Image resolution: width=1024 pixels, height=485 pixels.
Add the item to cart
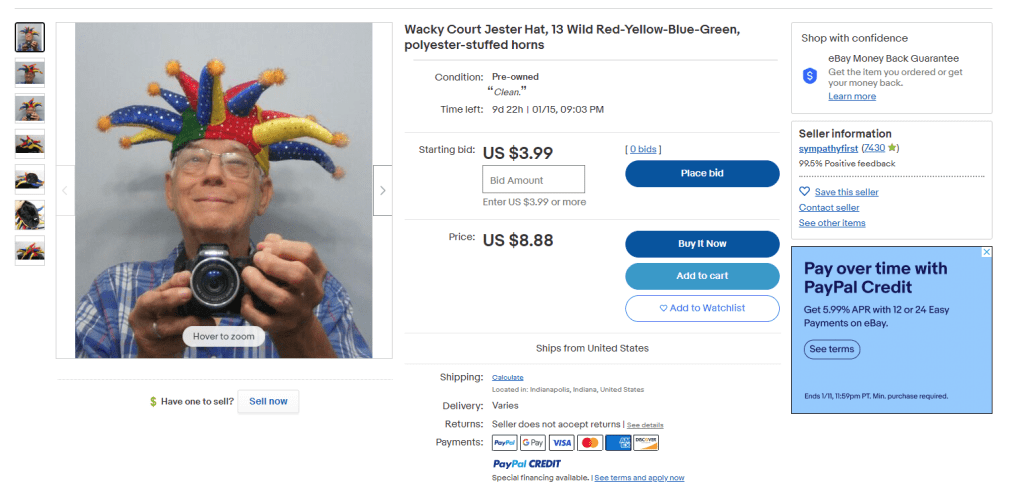(702, 276)
